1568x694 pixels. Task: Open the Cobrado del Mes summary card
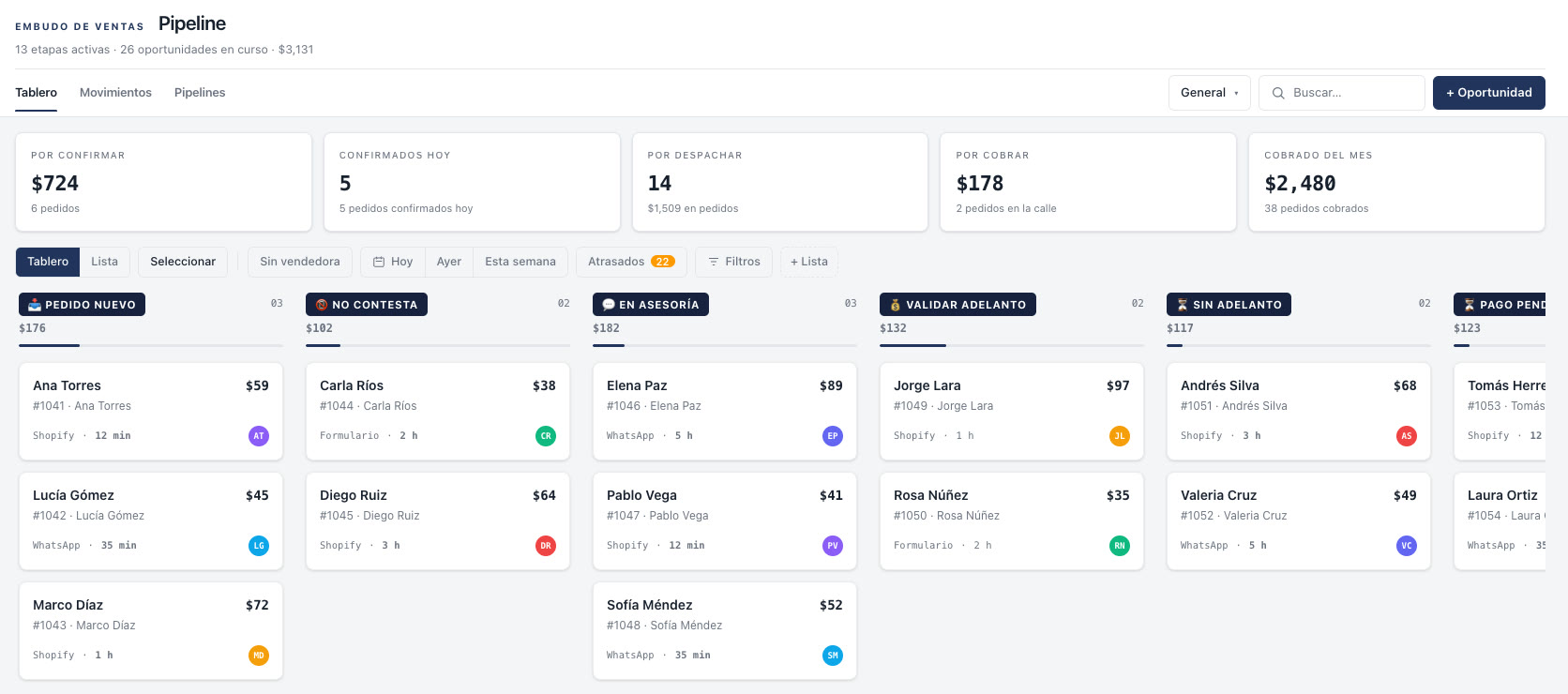(1396, 182)
